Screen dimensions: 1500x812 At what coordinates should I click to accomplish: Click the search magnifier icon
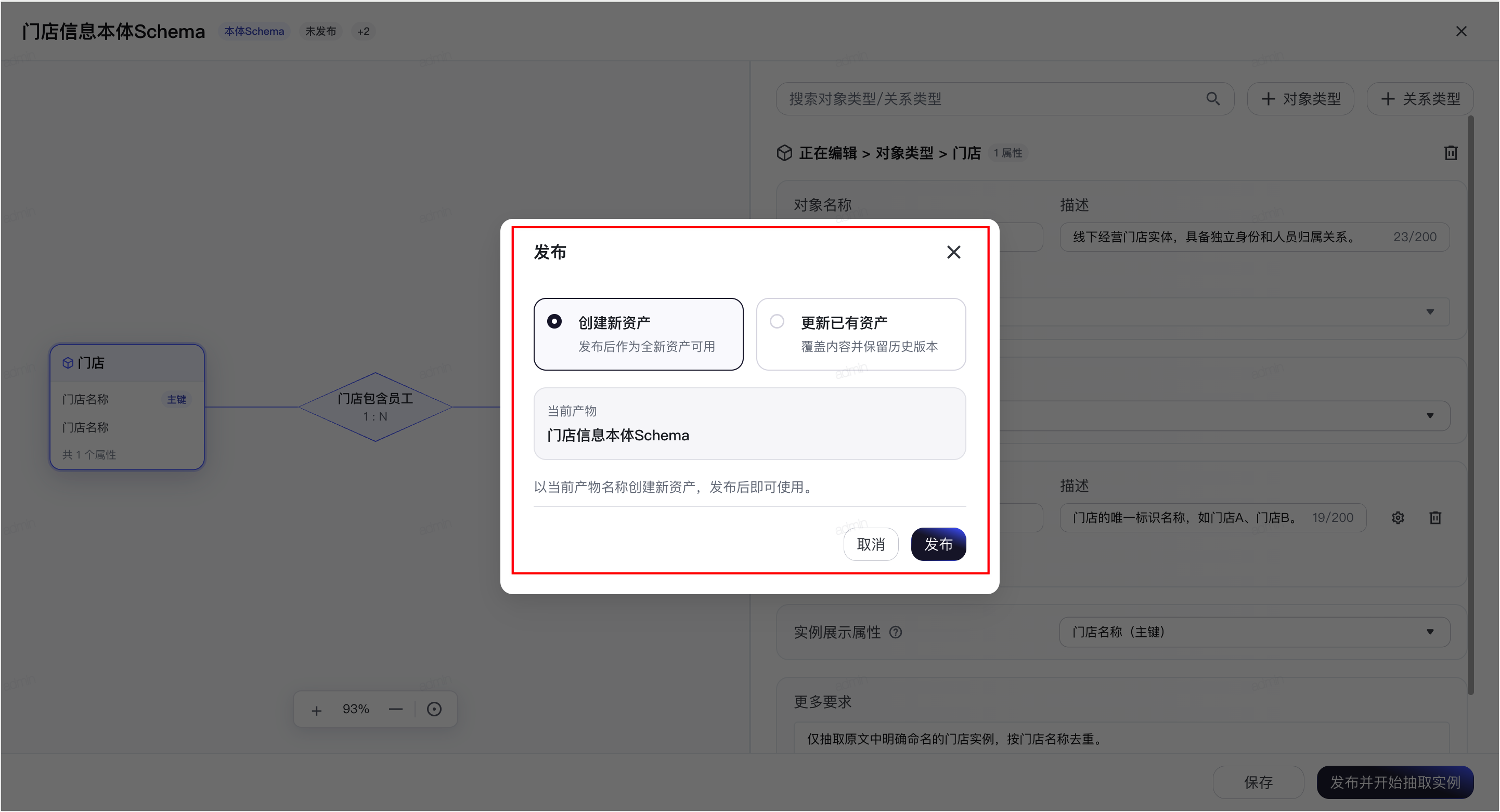coord(1212,99)
